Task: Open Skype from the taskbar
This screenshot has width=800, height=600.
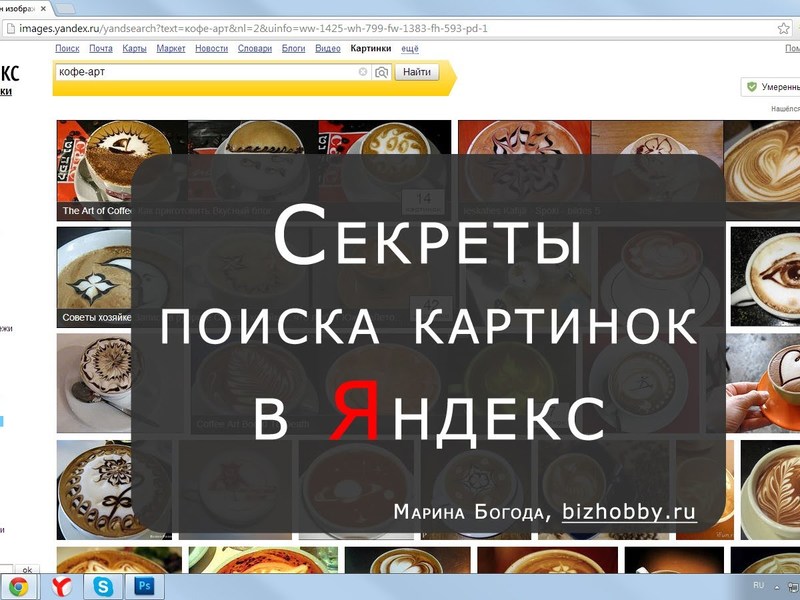Action: [x=103, y=587]
